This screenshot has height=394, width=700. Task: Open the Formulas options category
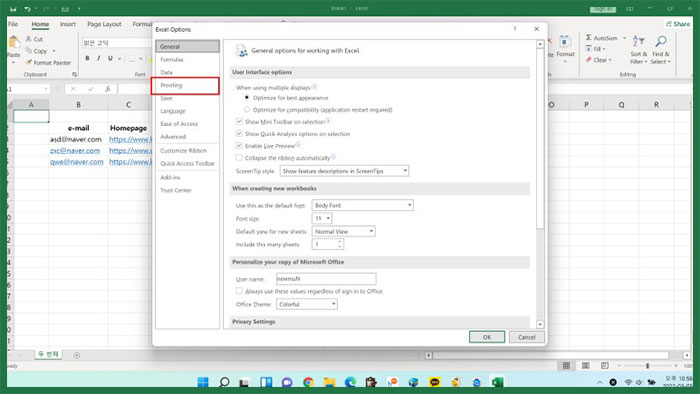(172, 59)
